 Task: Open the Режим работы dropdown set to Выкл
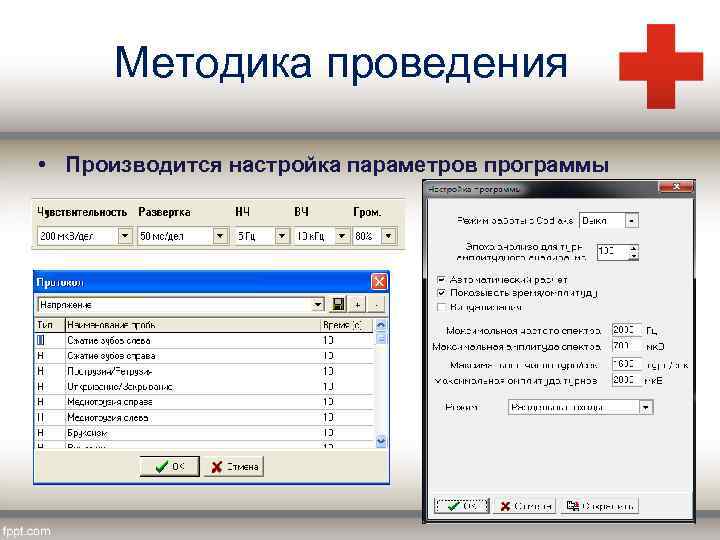(631, 221)
